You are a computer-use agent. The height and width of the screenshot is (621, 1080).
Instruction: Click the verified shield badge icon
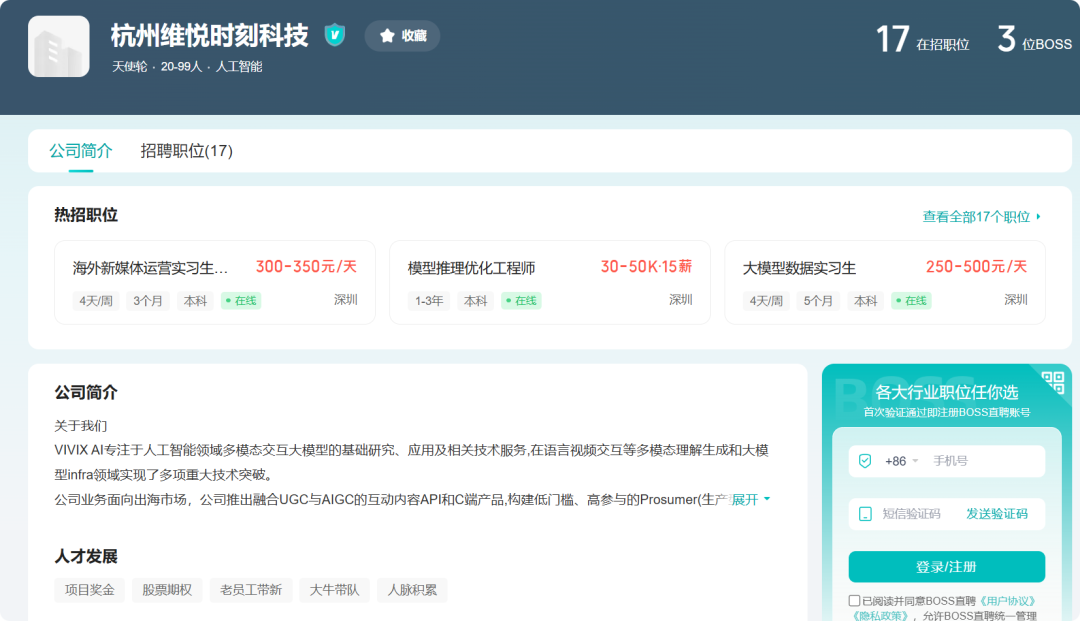335,34
